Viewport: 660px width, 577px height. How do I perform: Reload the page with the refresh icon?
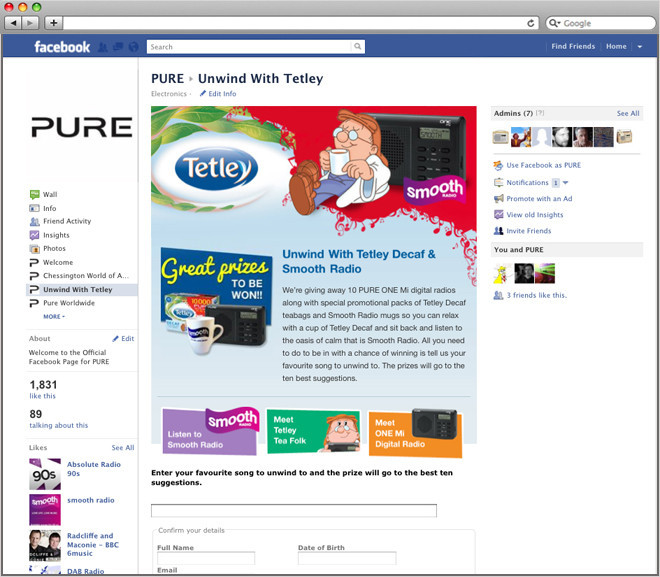pyautogui.click(x=531, y=23)
